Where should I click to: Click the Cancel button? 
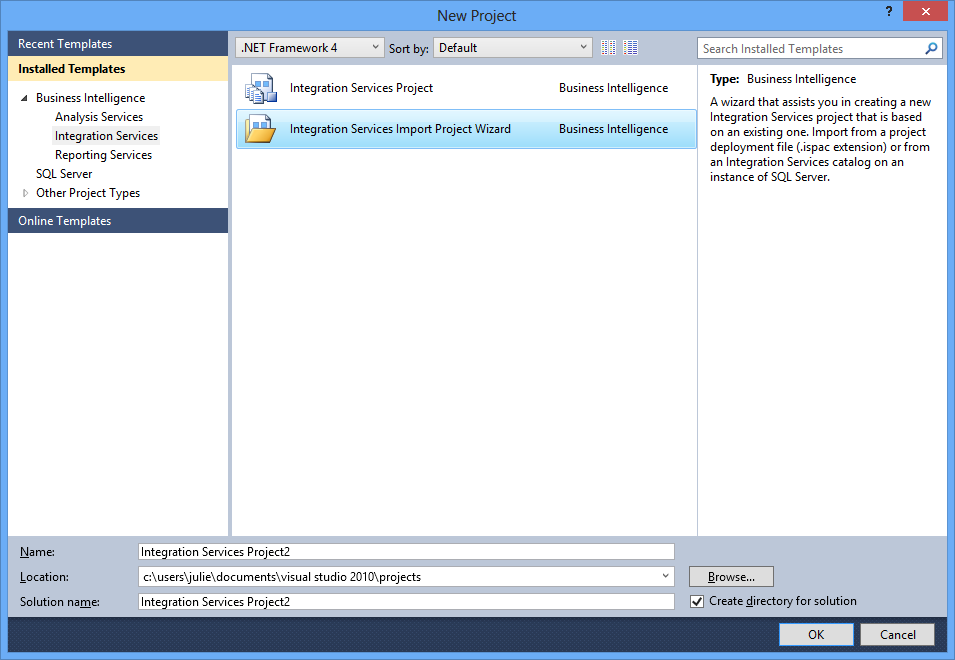click(x=897, y=634)
